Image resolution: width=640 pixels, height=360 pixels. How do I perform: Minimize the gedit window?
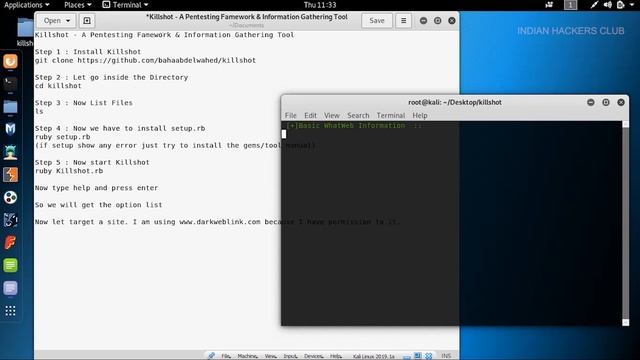423,20
